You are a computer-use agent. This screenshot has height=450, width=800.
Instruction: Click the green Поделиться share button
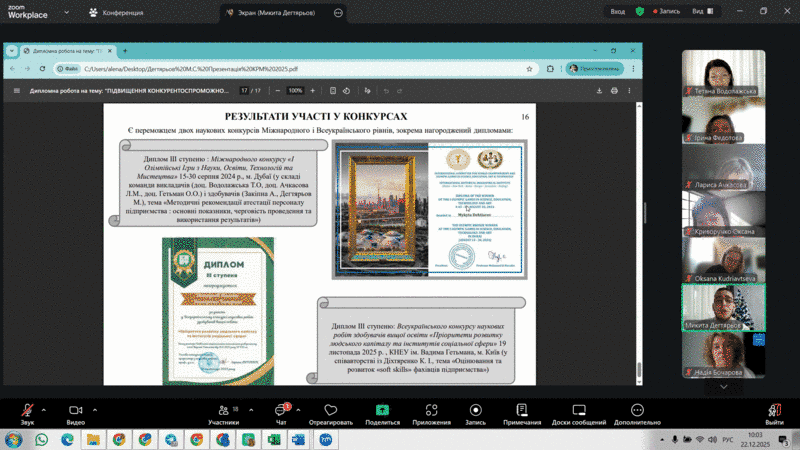[382, 411]
